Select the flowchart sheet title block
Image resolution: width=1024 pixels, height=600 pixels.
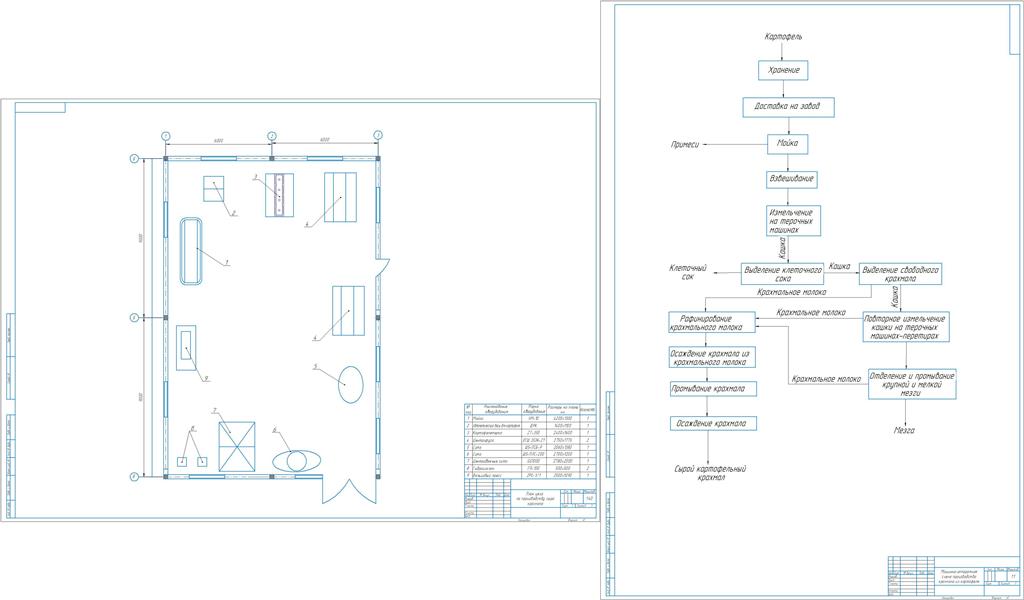click(x=954, y=575)
